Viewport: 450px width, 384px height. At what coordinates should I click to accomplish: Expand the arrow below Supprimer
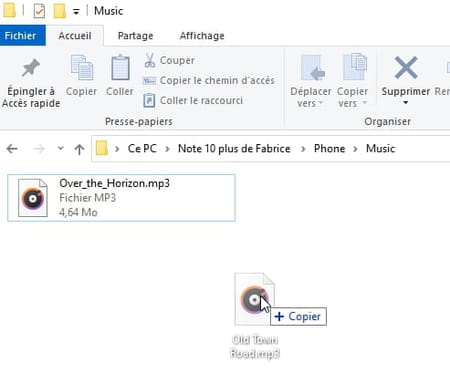(x=406, y=103)
